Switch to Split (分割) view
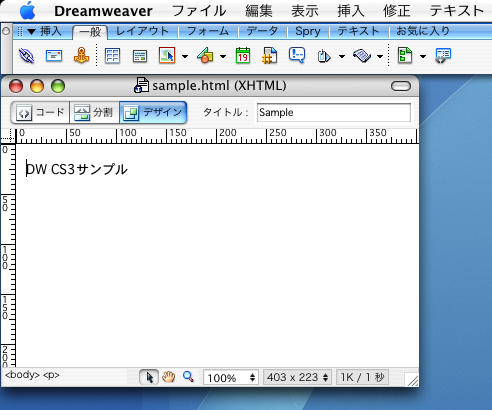Screen dimensions: 492x410 point(94,112)
